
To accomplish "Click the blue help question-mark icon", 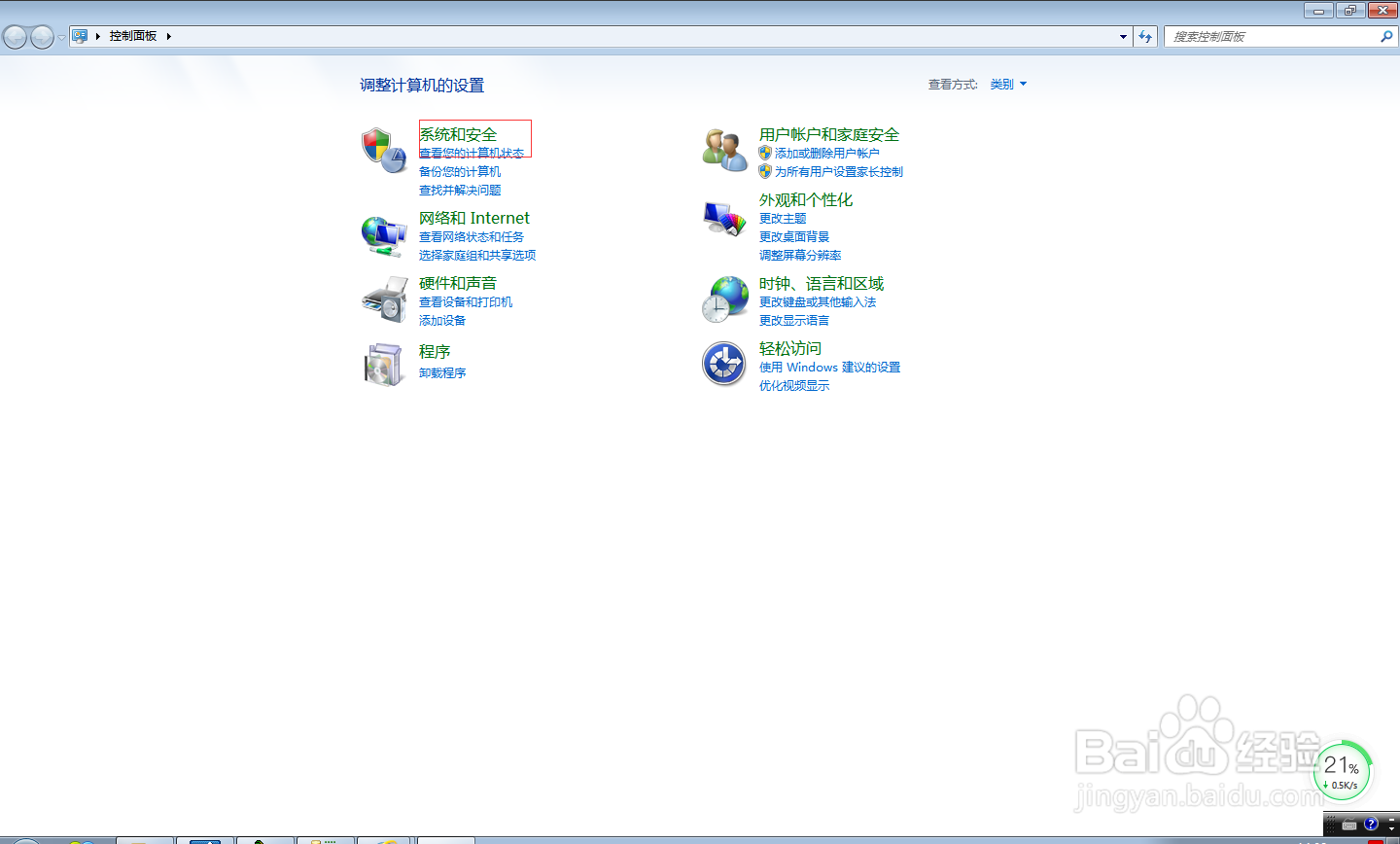I will [1371, 823].
